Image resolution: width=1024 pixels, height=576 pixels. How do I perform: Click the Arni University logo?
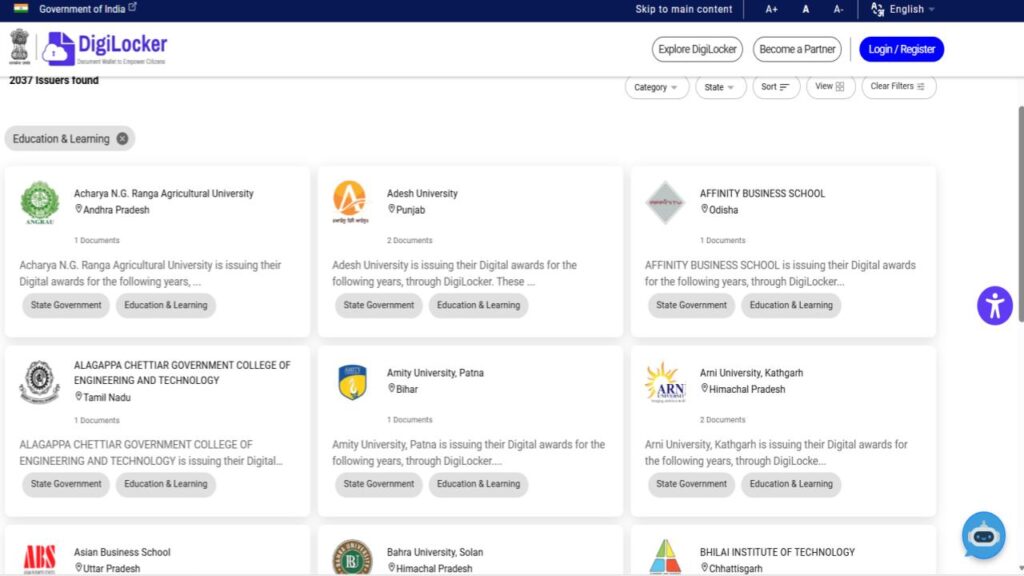665,382
